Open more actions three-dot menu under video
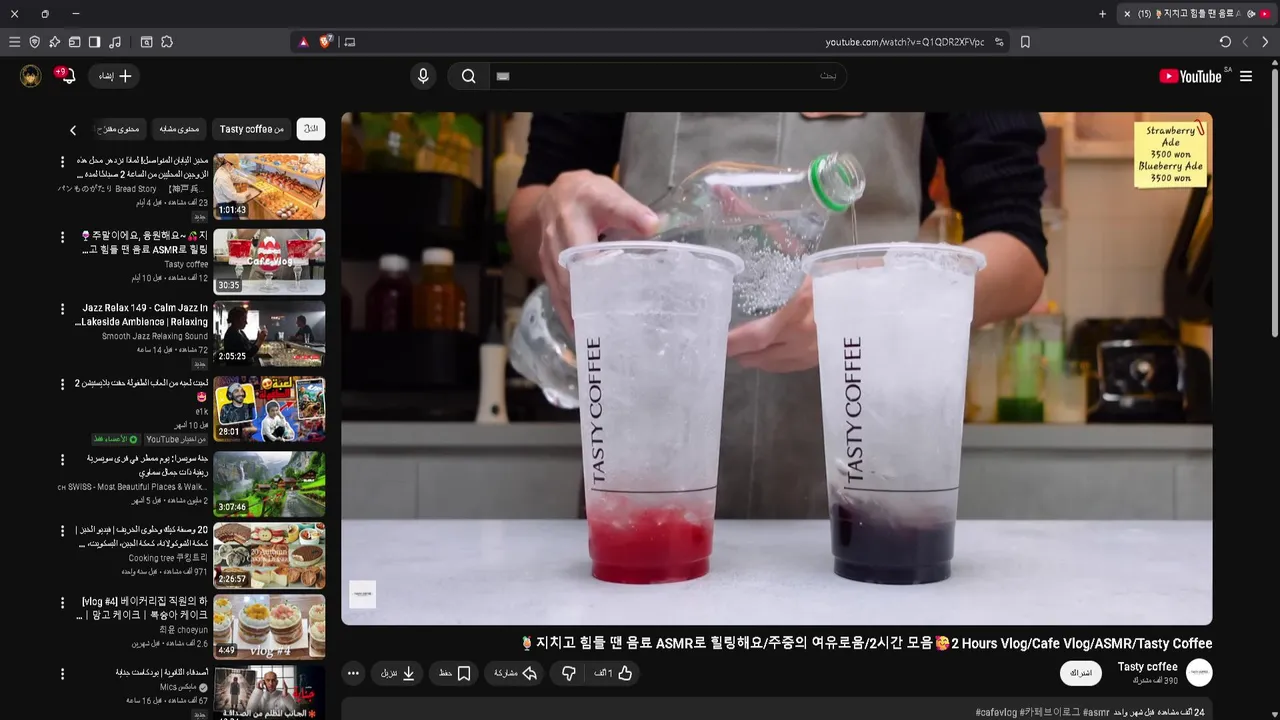This screenshot has height=720, width=1280. (x=353, y=674)
